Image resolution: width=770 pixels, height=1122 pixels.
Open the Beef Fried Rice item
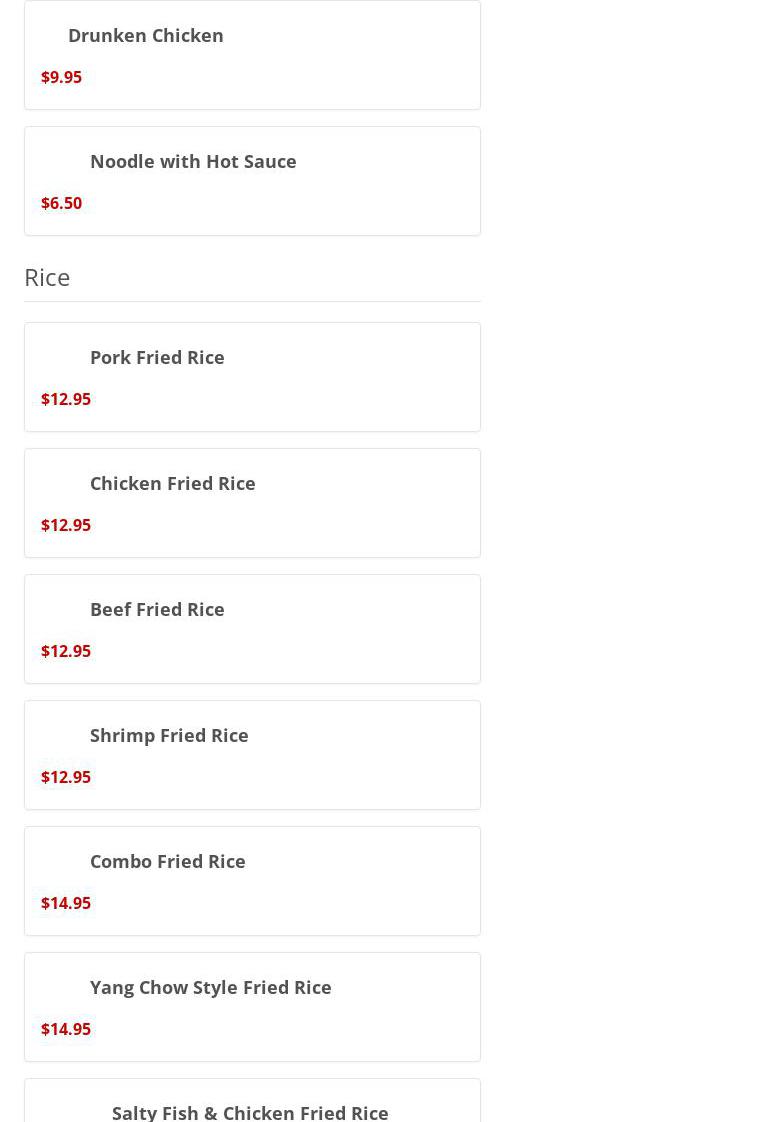pyautogui.click(x=157, y=609)
